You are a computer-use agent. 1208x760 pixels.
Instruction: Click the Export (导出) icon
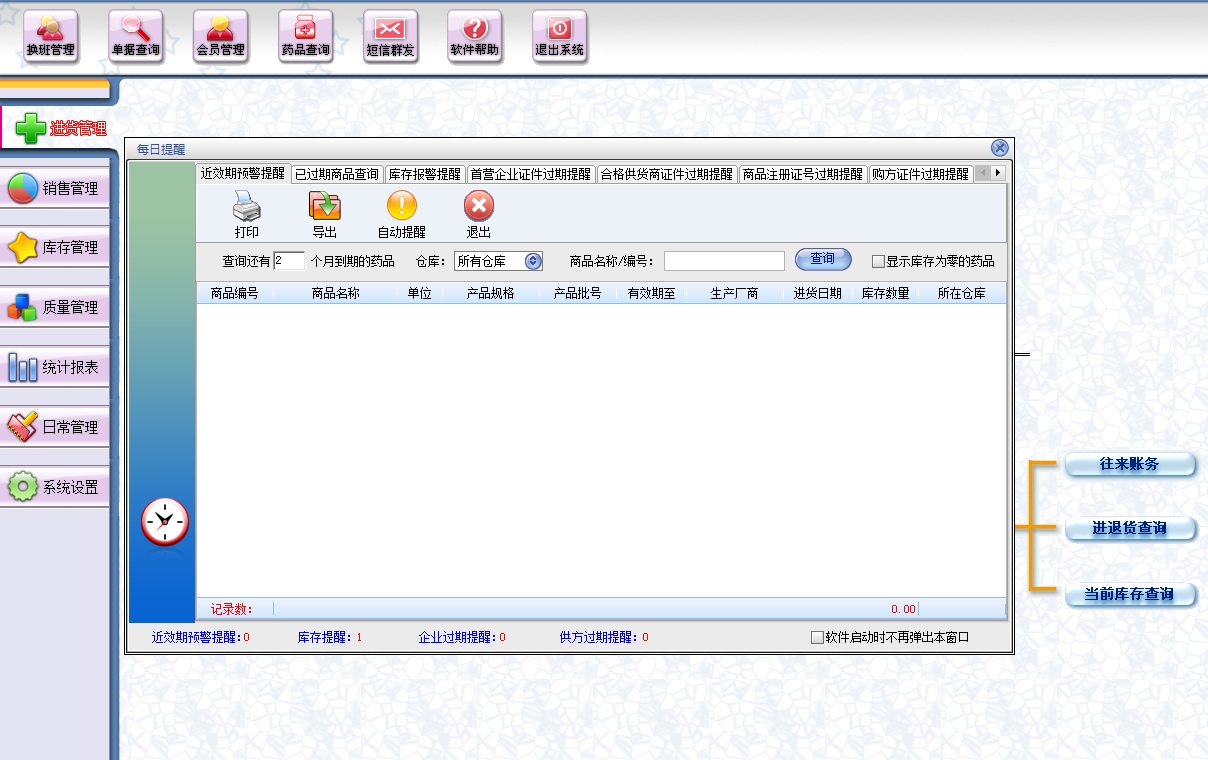(324, 208)
